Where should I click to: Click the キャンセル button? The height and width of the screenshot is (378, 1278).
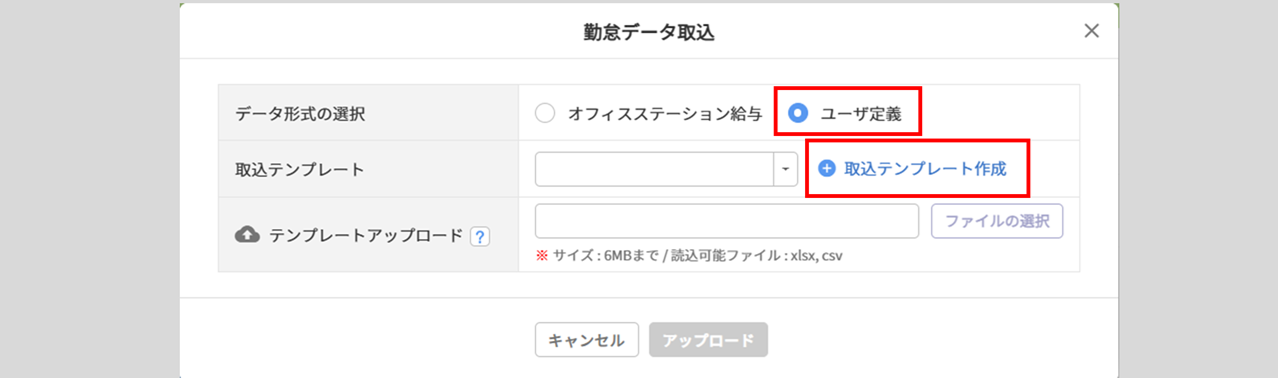click(x=586, y=340)
